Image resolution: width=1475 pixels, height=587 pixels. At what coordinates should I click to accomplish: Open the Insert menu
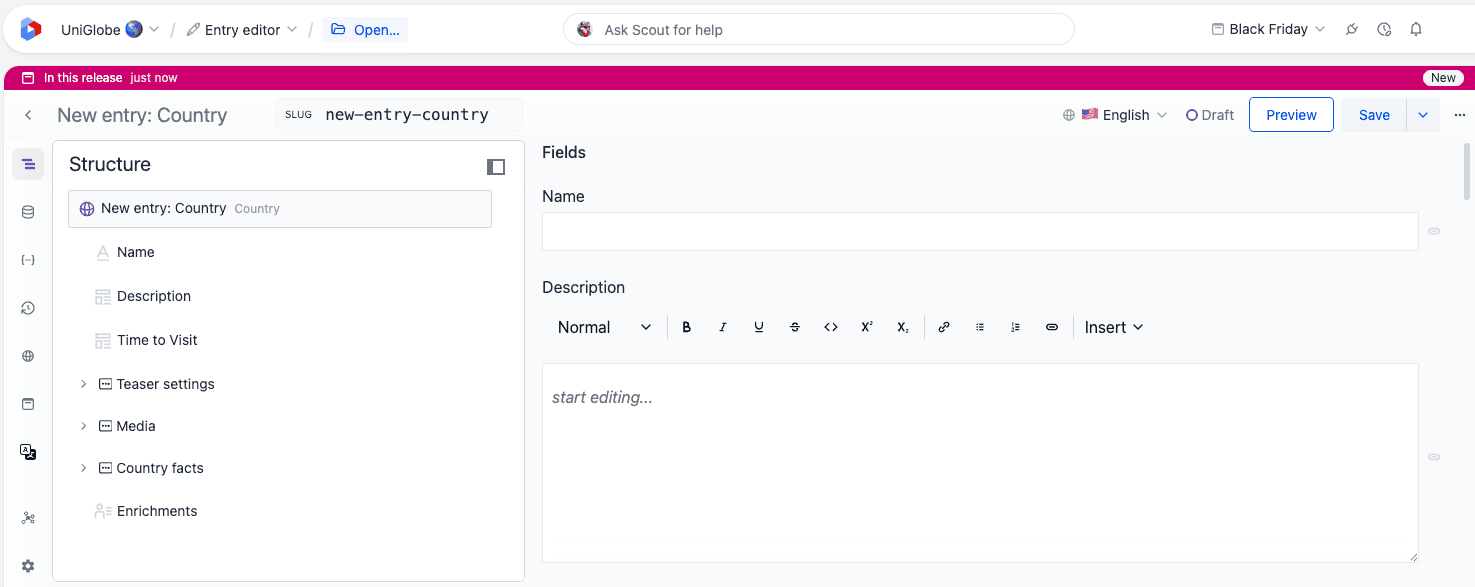pos(1114,327)
